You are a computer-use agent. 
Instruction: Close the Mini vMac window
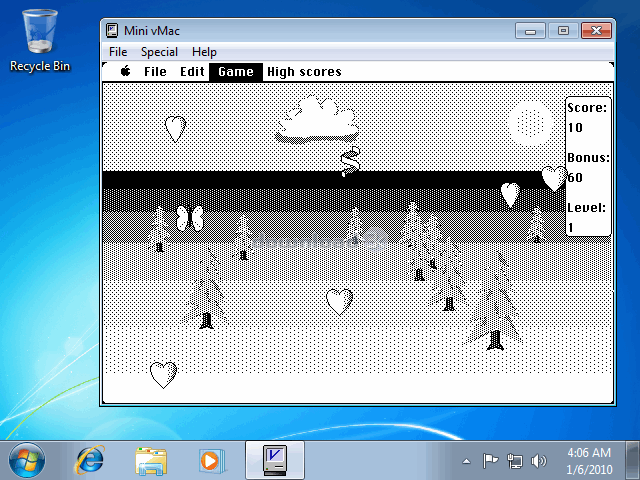[x=596, y=31]
